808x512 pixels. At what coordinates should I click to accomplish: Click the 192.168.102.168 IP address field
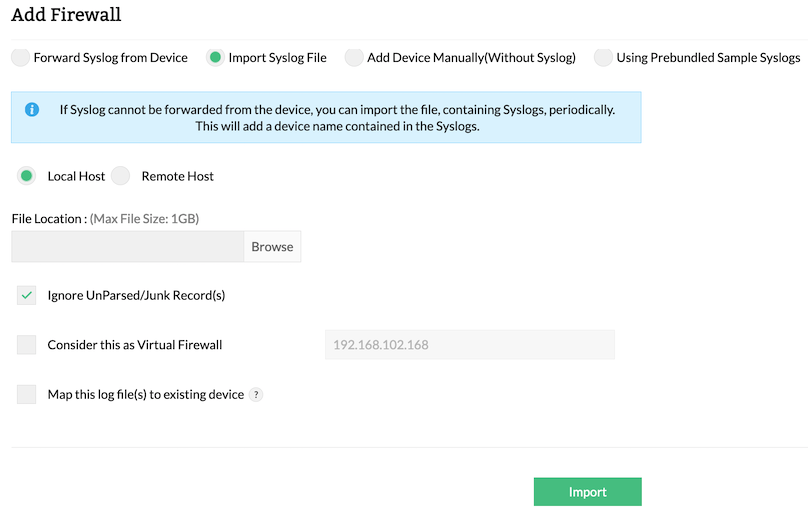(x=469, y=345)
